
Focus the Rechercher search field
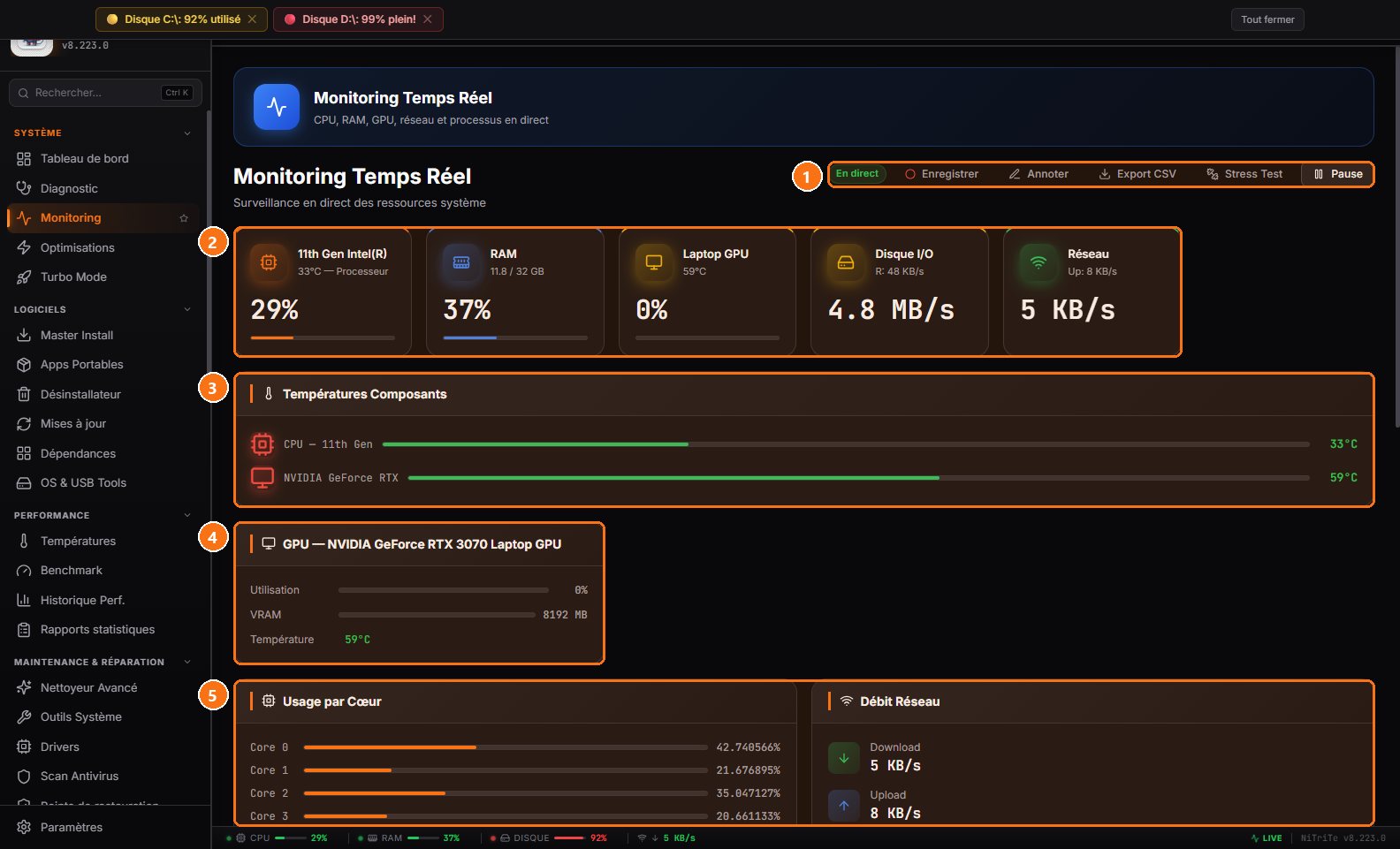(x=105, y=93)
